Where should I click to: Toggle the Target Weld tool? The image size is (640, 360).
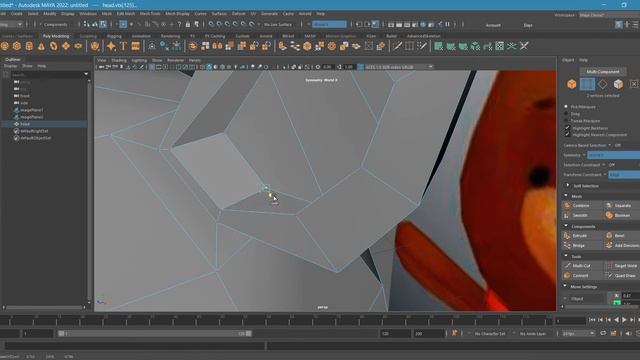(622, 266)
